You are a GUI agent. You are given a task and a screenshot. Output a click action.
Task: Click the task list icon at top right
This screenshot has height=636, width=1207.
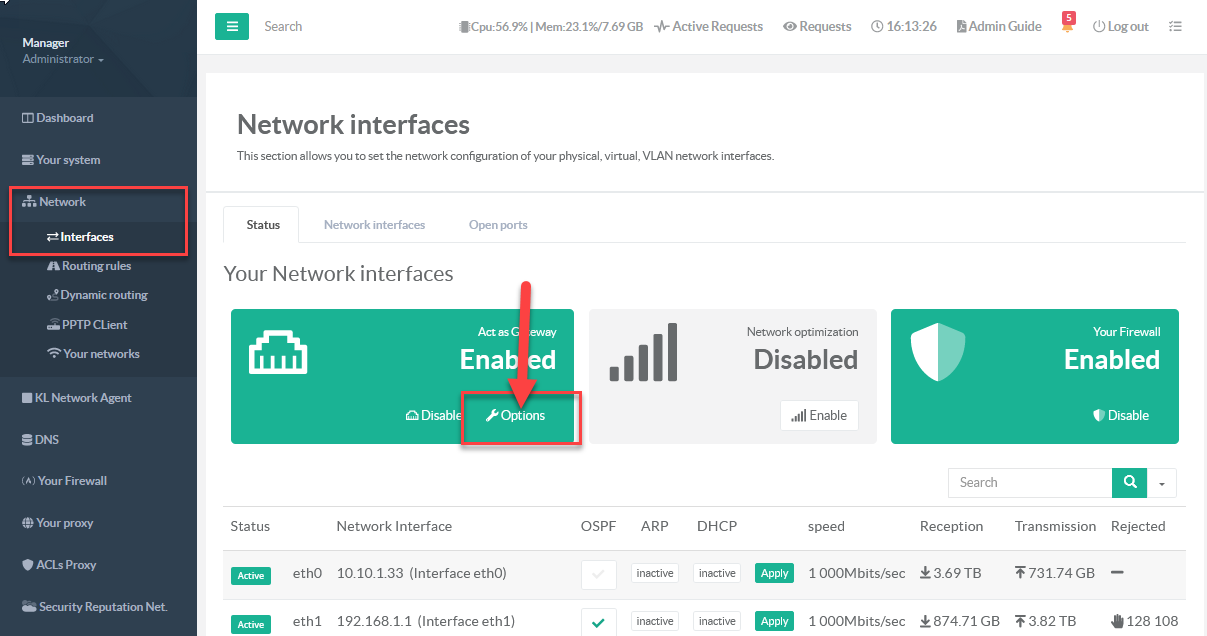pos(1175,27)
